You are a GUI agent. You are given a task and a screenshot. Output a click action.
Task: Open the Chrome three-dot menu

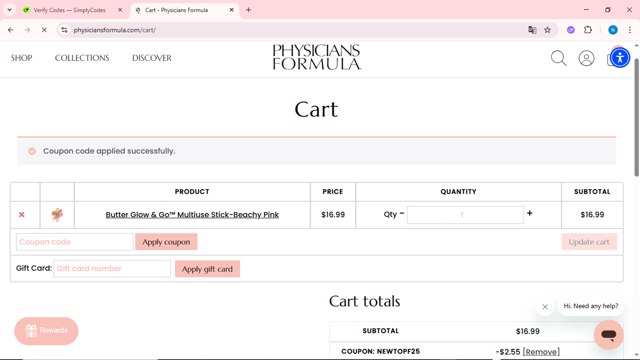pyautogui.click(x=630, y=30)
